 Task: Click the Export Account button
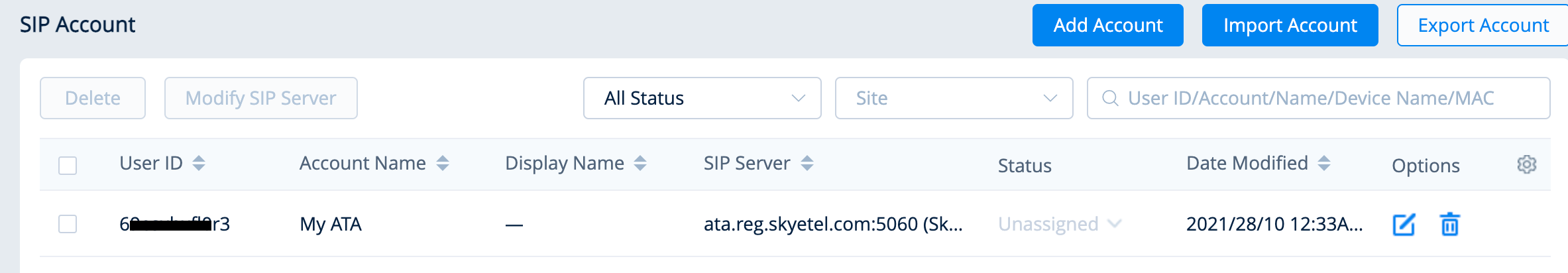(x=1483, y=25)
